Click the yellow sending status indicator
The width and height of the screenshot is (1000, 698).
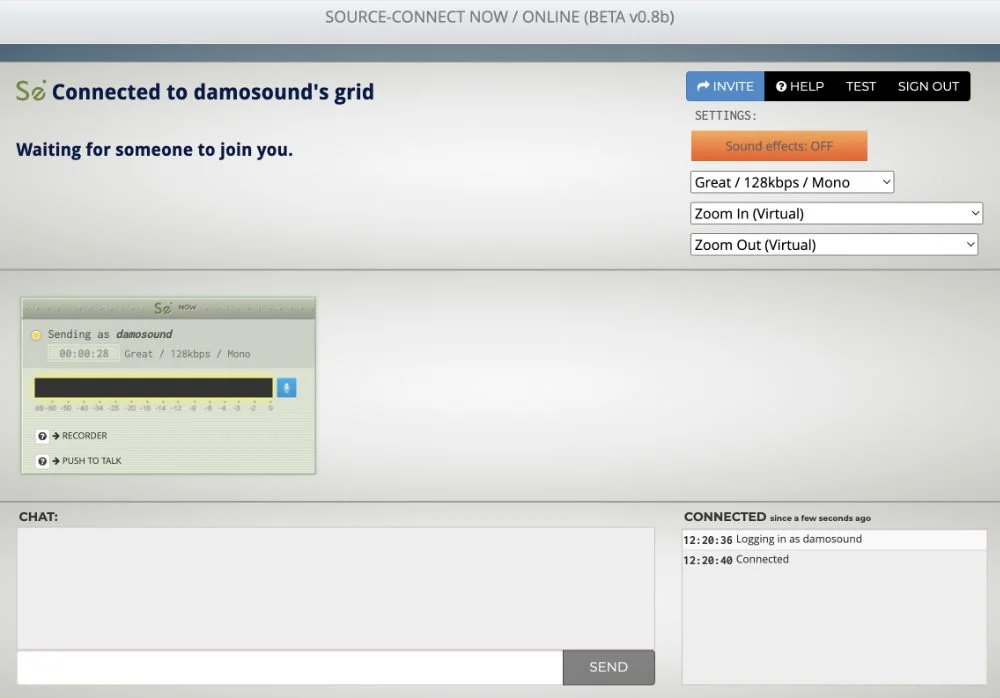pyautogui.click(x=36, y=335)
